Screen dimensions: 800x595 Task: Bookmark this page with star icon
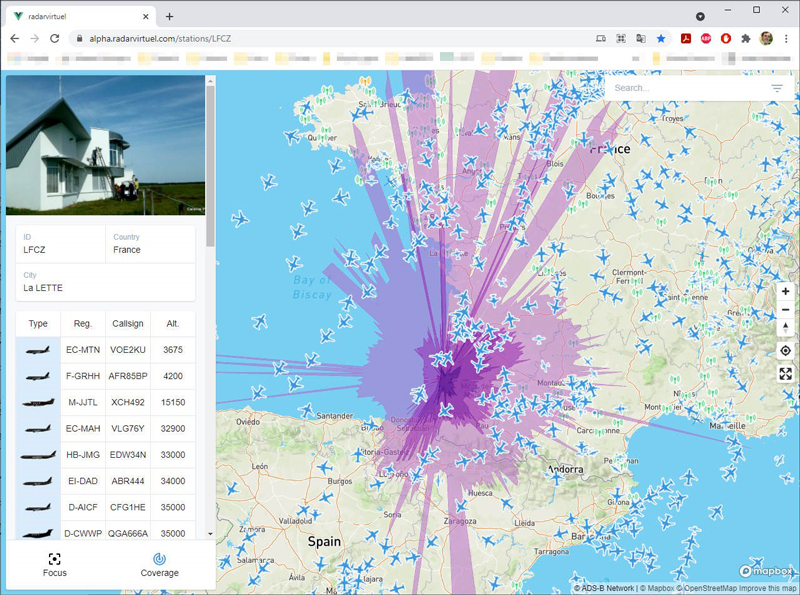(661, 38)
